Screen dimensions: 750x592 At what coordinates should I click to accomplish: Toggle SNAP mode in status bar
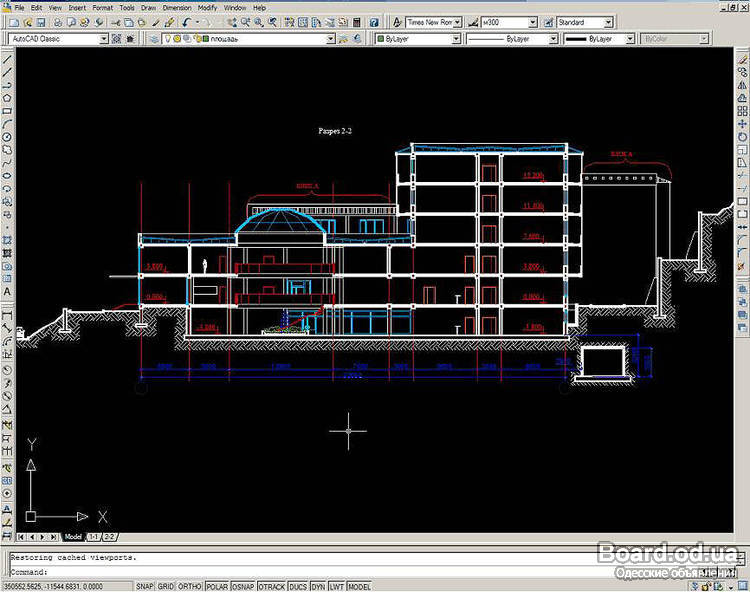(x=145, y=586)
